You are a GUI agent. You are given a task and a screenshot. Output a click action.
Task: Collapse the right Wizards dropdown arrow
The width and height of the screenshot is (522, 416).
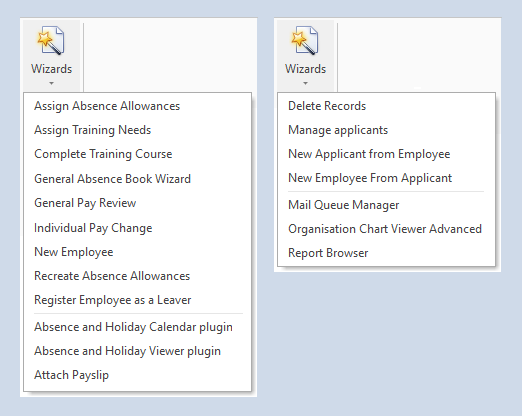[305, 83]
